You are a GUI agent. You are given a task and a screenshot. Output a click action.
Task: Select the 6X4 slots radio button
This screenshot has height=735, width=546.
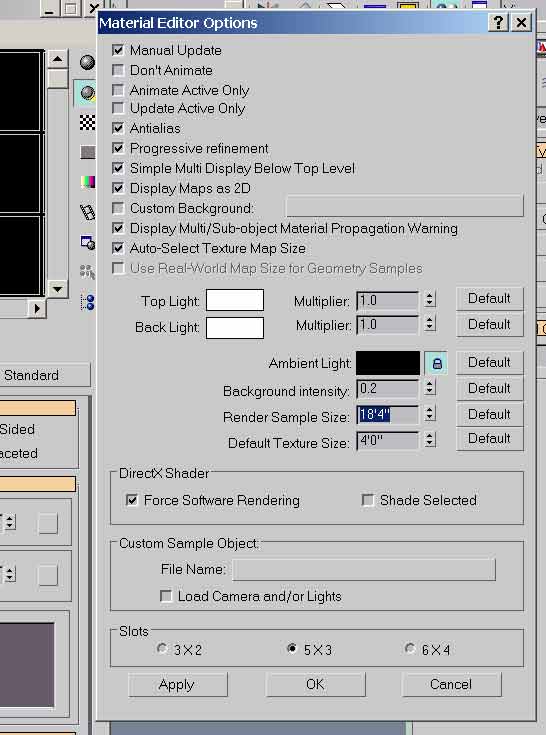410,648
